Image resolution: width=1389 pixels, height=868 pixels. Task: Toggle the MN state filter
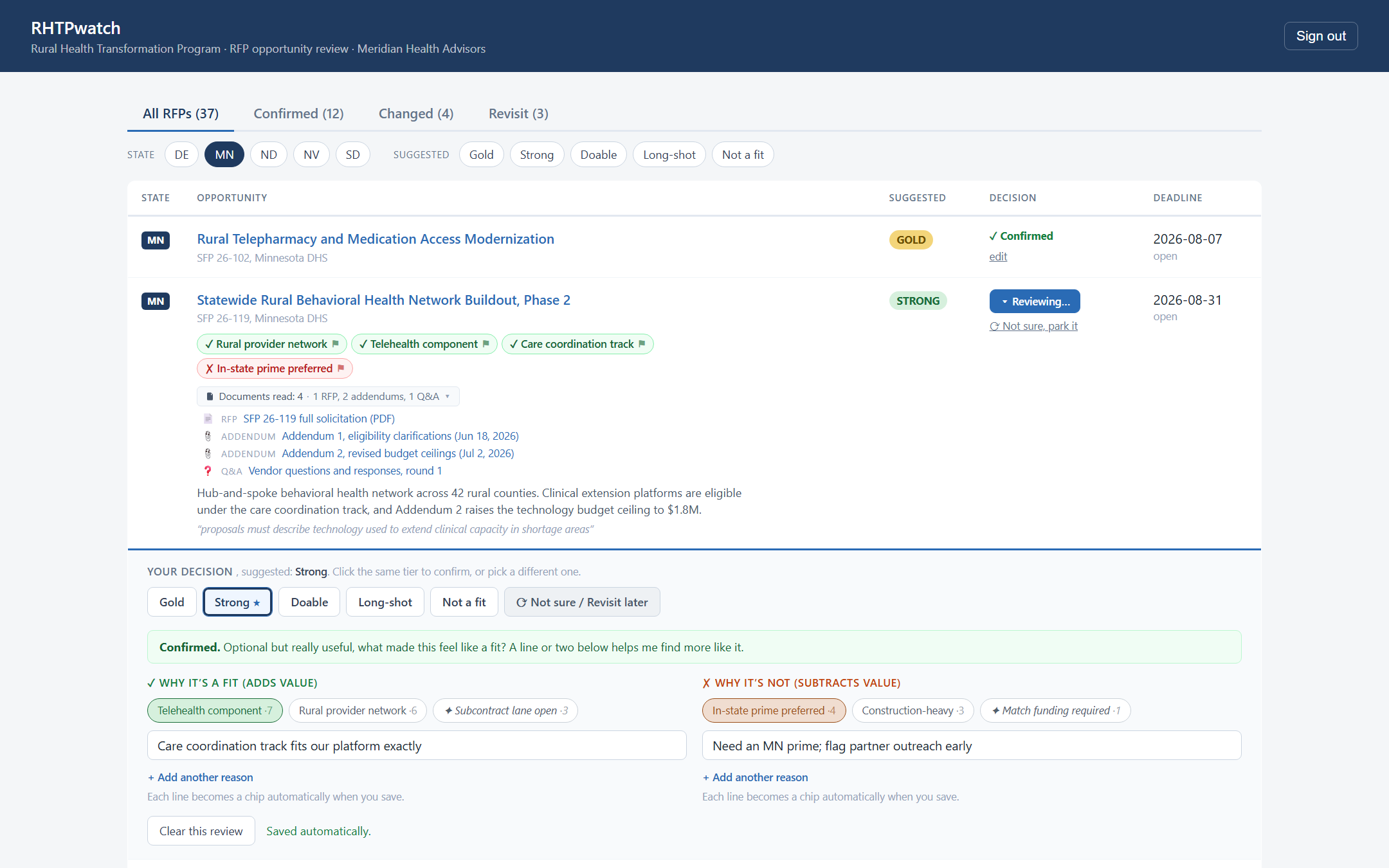(224, 154)
